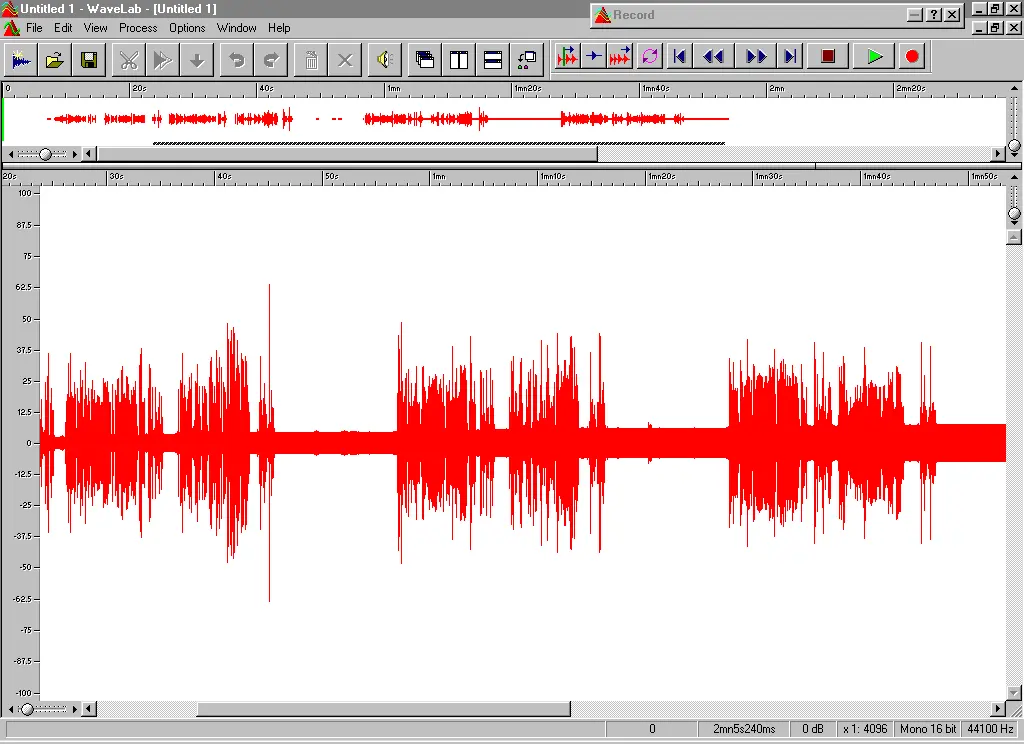Save the file with the floppy disk icon
Screen dimensions: 1024x744
(89, 60)
